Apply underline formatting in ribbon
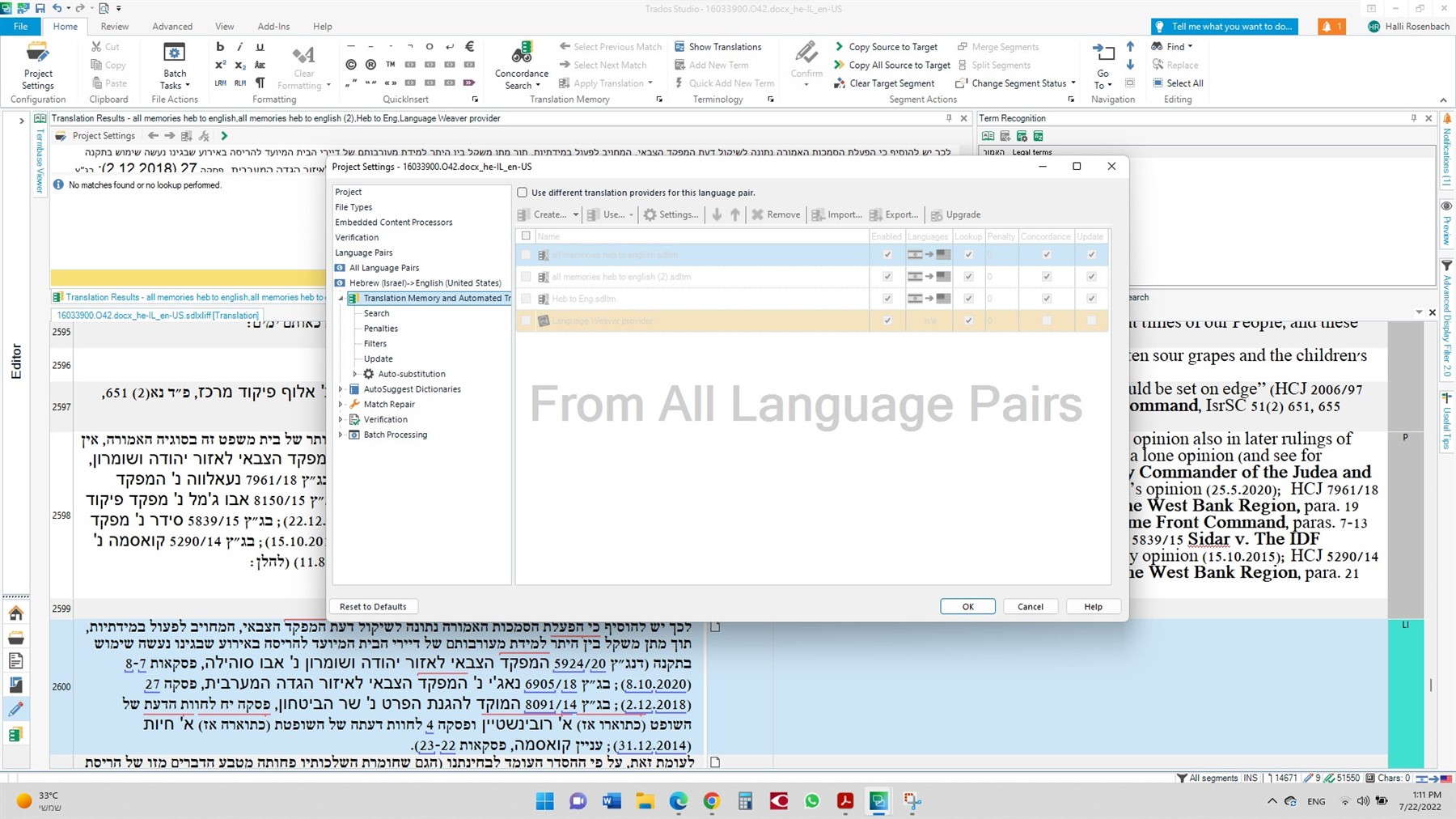The image size is (1456, 819). click(260, 47)
